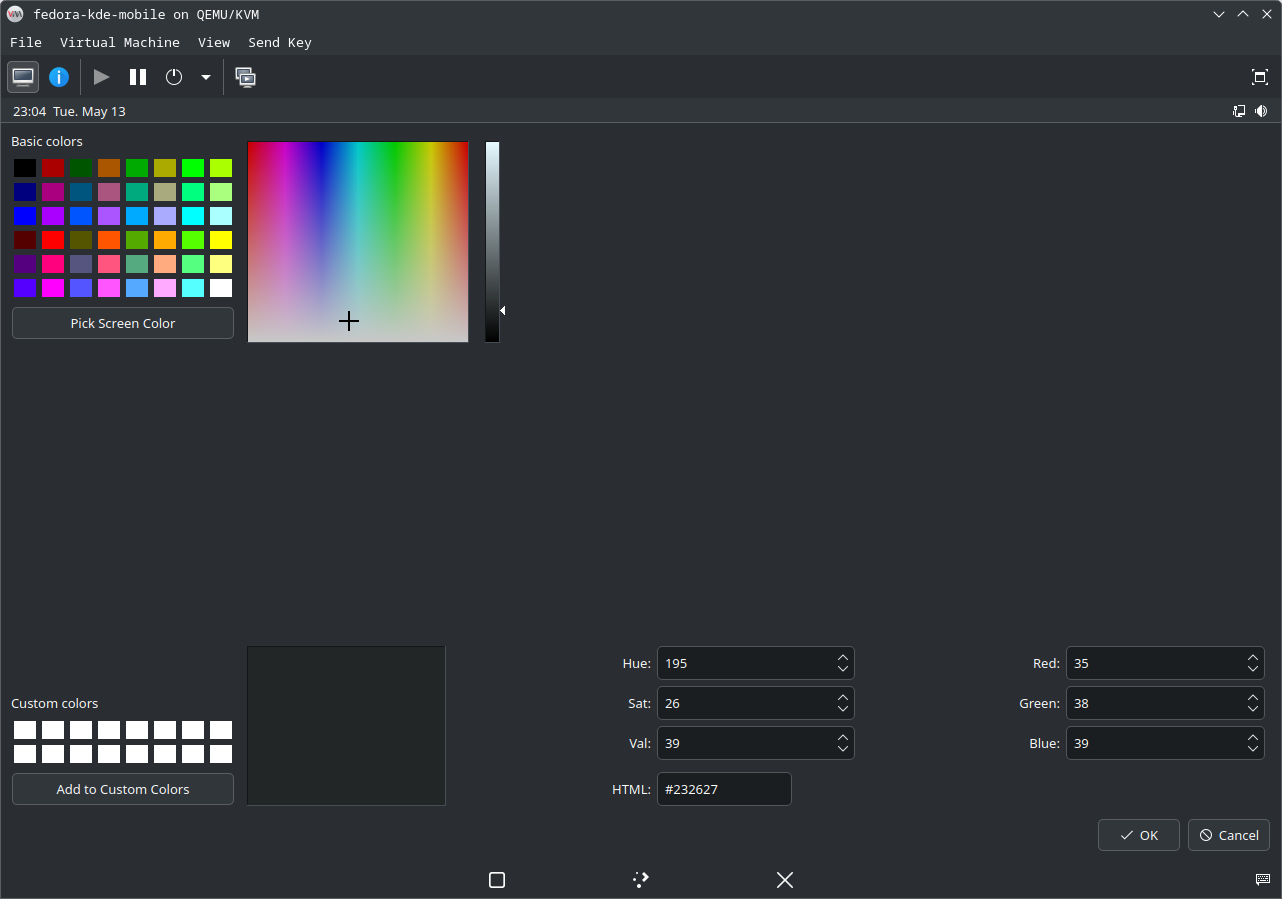The height and width of the screenshot is (899, 1282).
Task: Click Add to Custom Colors button
Action: coord(123,789)
